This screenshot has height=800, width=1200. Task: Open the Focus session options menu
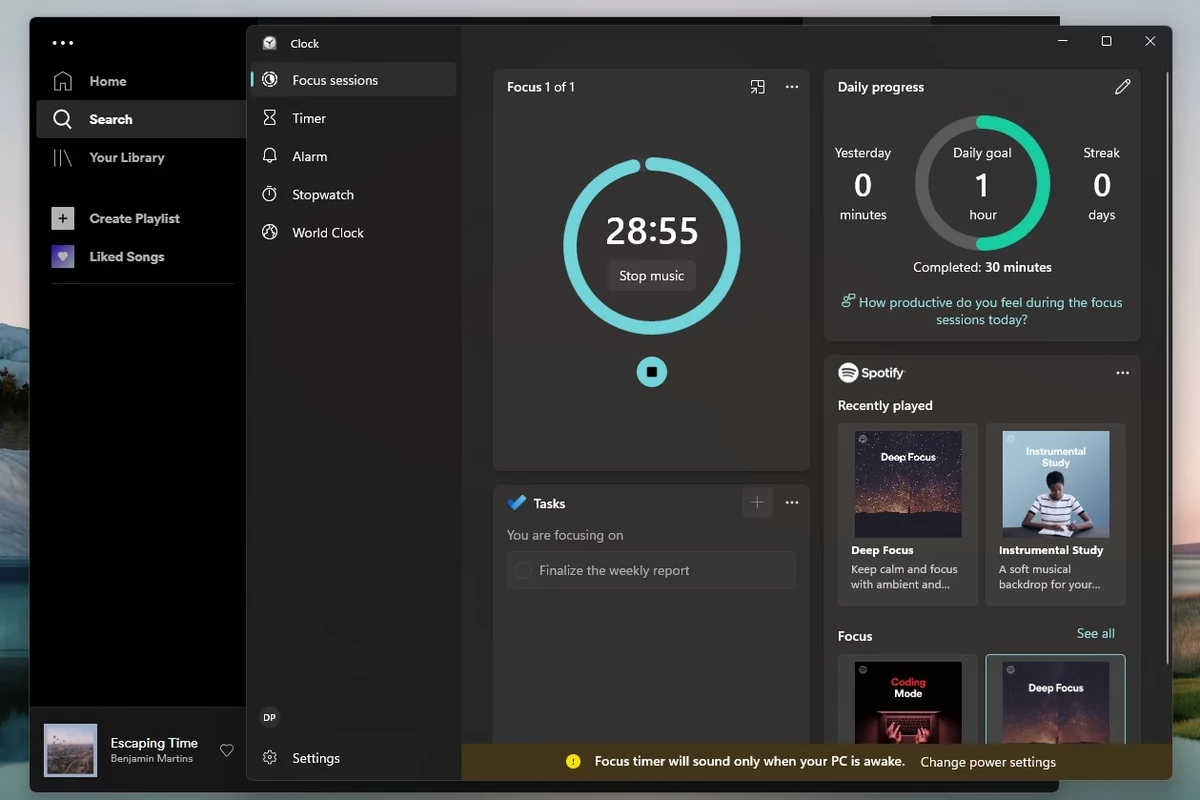(x=792, y=87)
